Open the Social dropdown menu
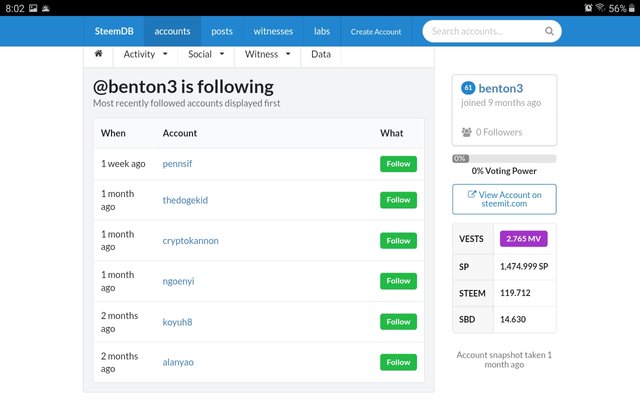 coord(206,54)
